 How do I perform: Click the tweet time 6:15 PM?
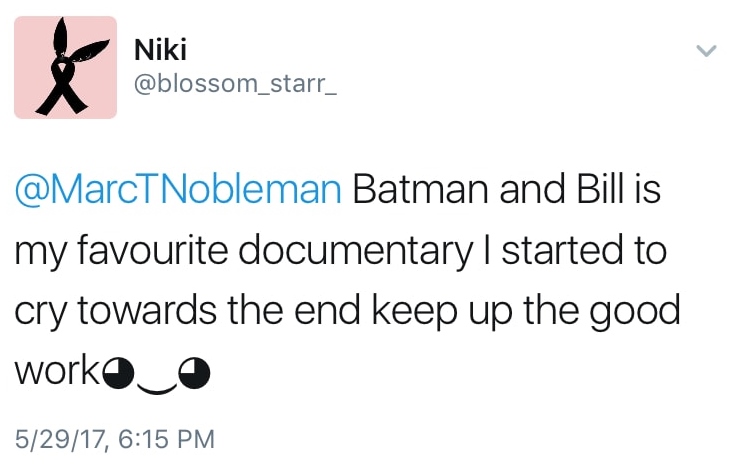click(161, 437)
